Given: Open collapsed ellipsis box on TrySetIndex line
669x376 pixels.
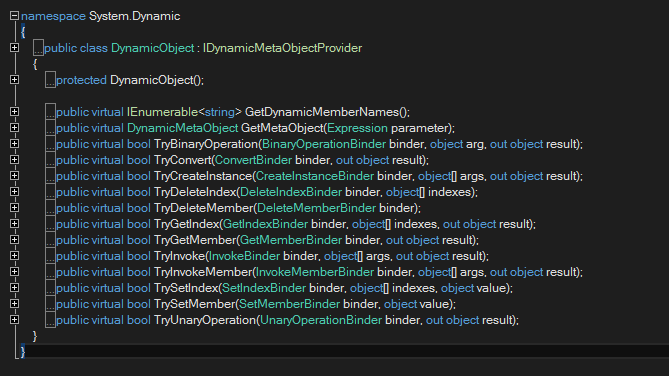Looking at the screenshot, I should [50, 288].
